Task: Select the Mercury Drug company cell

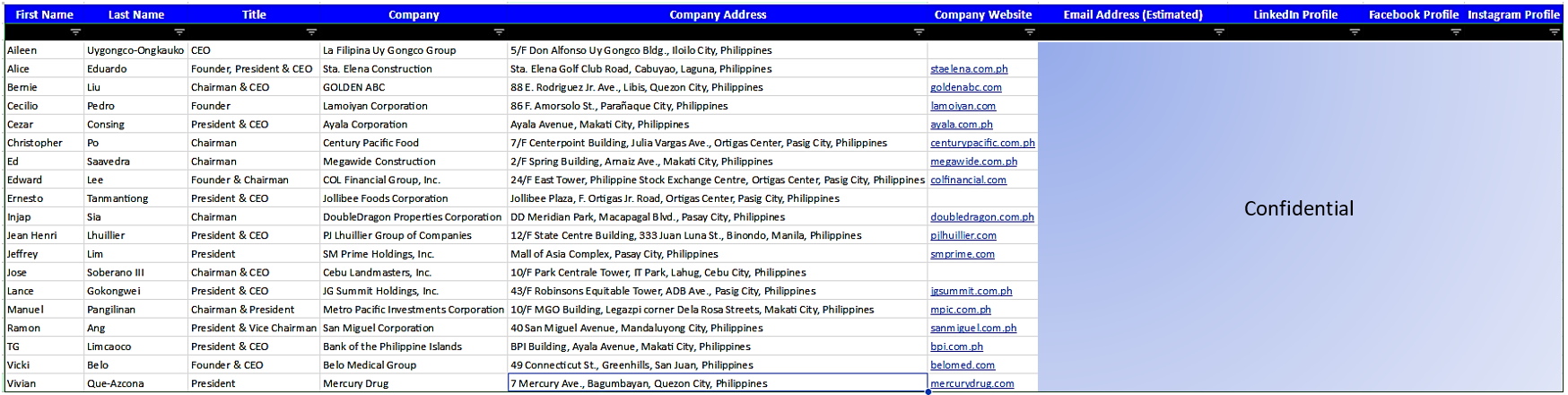Action: pos(414,384)
